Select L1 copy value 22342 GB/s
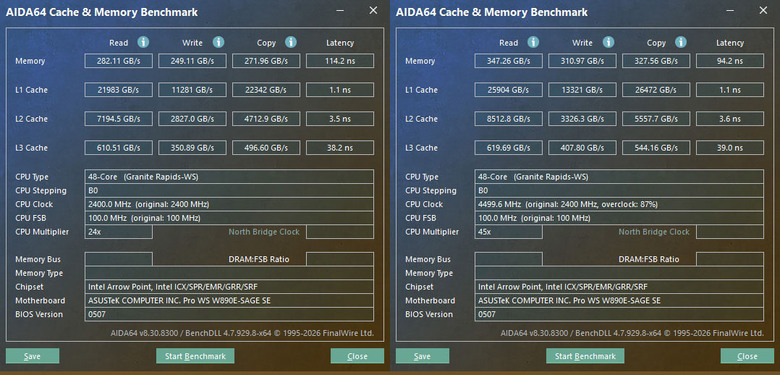Viewport: 780px width, 375px height. tap(266, 90)
